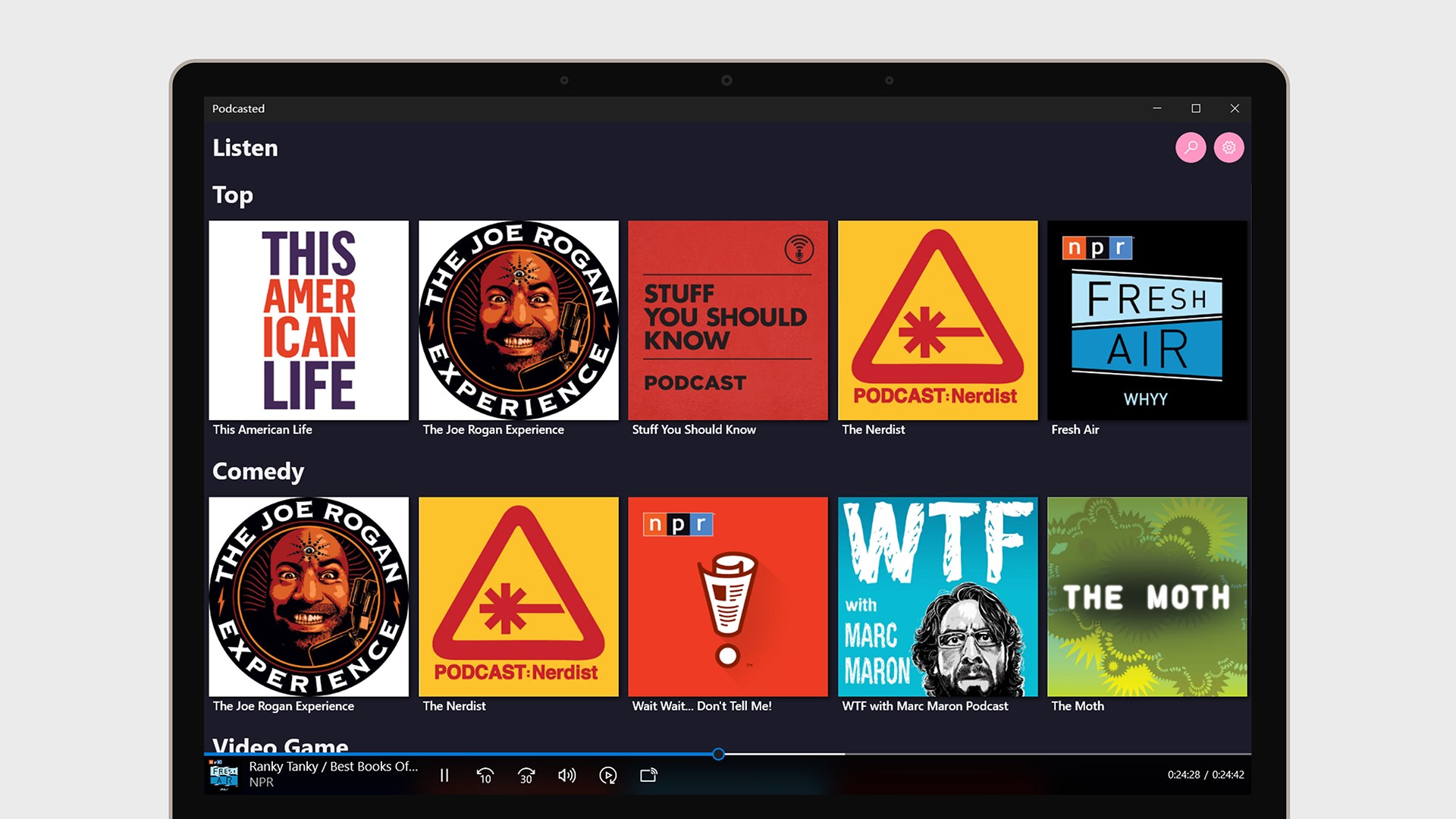Select Stuff You Should Know podcast tile
This screenshot has height=819, width=1456.
(x=727, y=320)
